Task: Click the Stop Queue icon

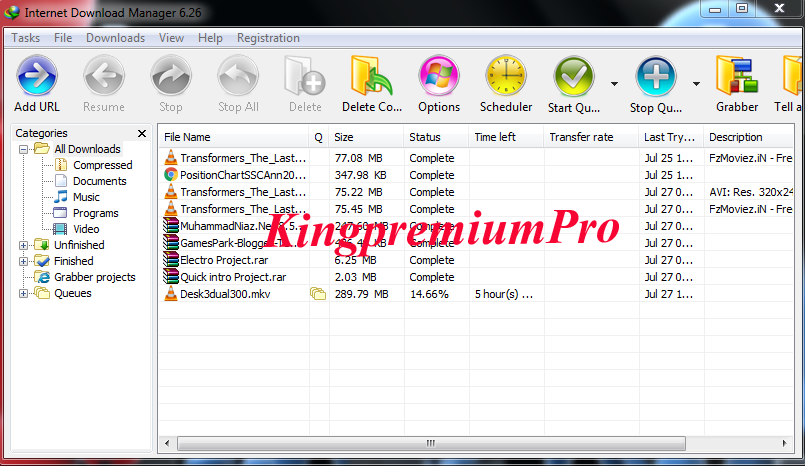Action: coord(656,76)
